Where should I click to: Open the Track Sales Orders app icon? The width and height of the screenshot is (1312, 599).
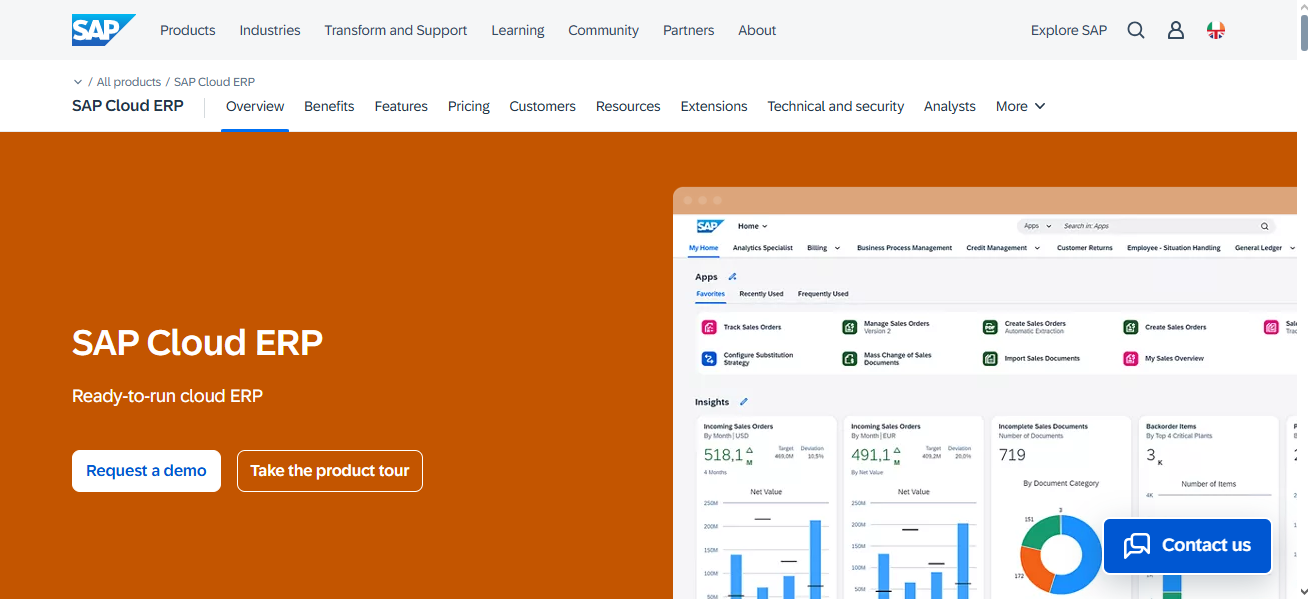click(x=710, y=327)
